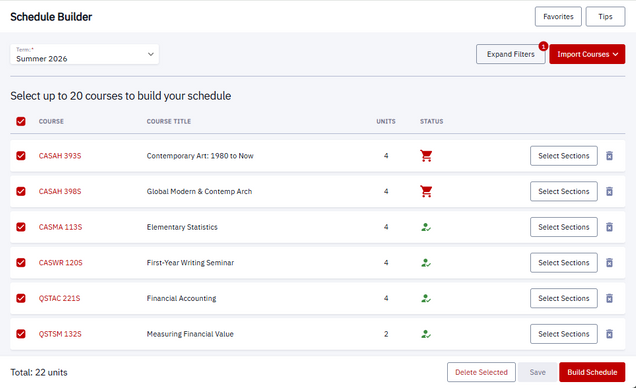
Task: Click the title Measuring Financial Value
Action: 190,334
